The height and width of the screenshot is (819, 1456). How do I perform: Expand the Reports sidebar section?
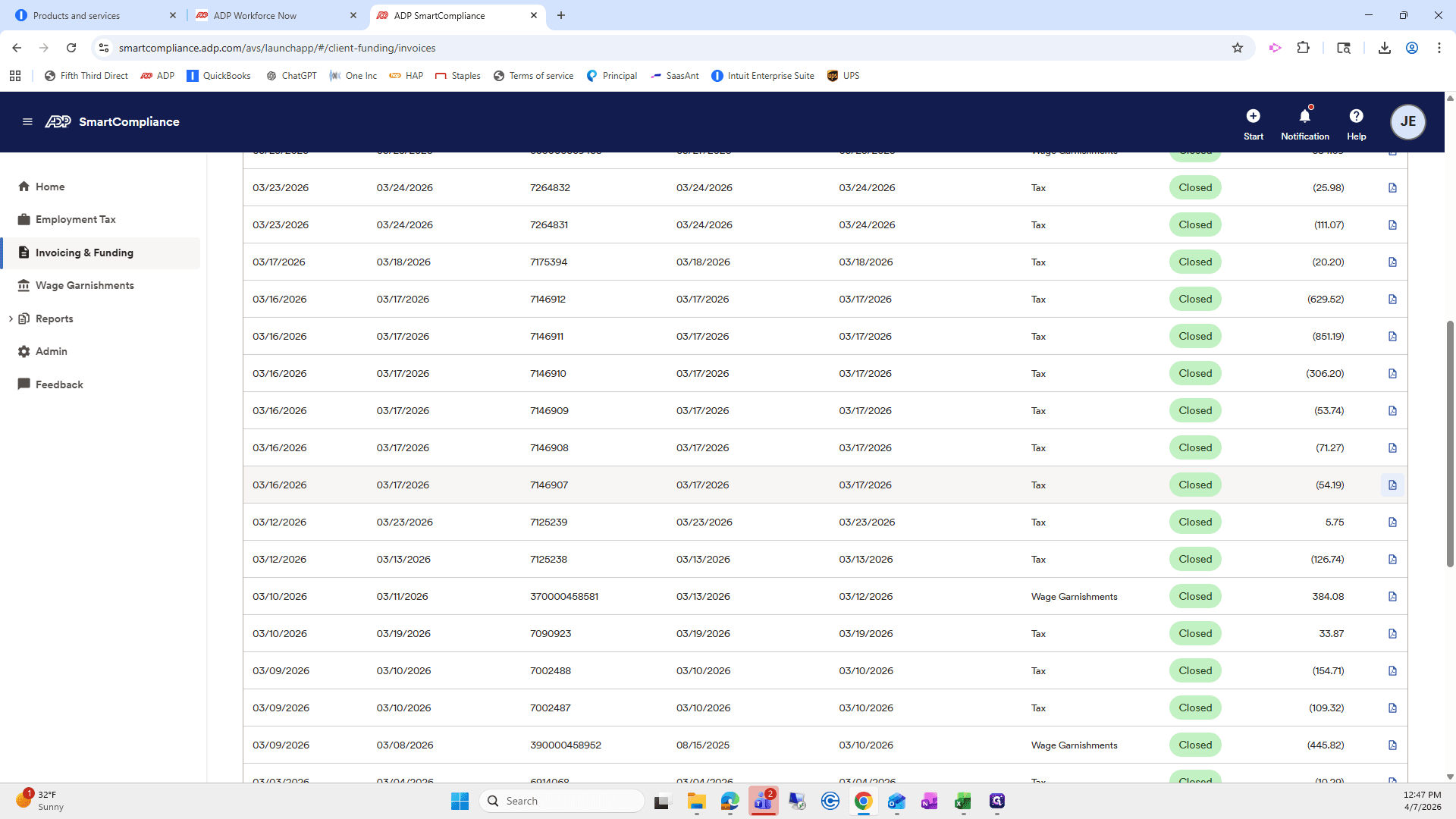(11, 318)
